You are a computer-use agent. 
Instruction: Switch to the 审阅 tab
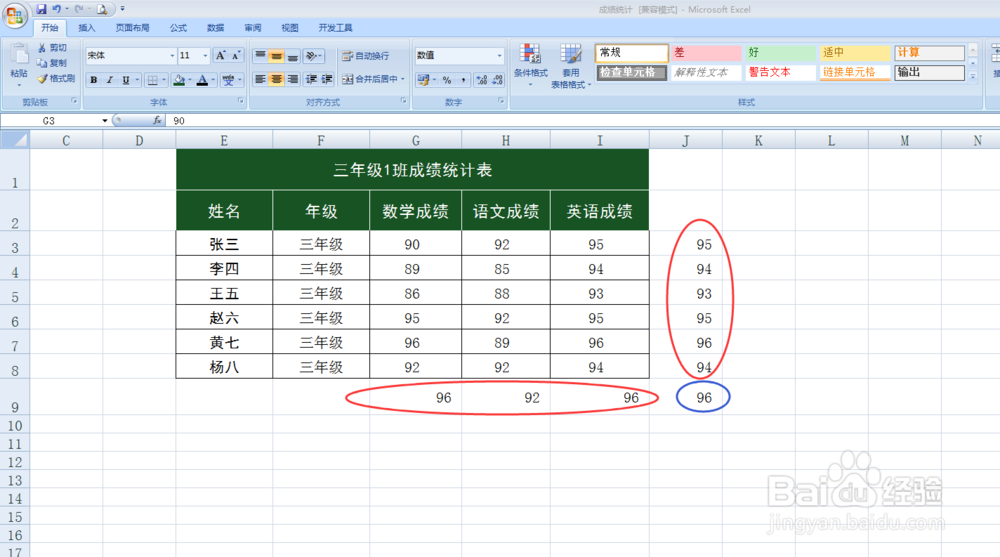(253, 28)
